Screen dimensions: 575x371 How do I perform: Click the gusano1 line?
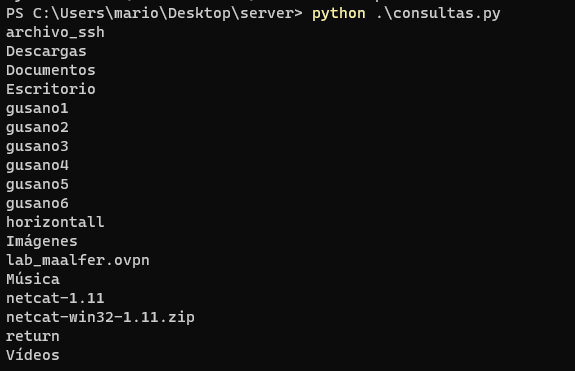click(37, 109)
